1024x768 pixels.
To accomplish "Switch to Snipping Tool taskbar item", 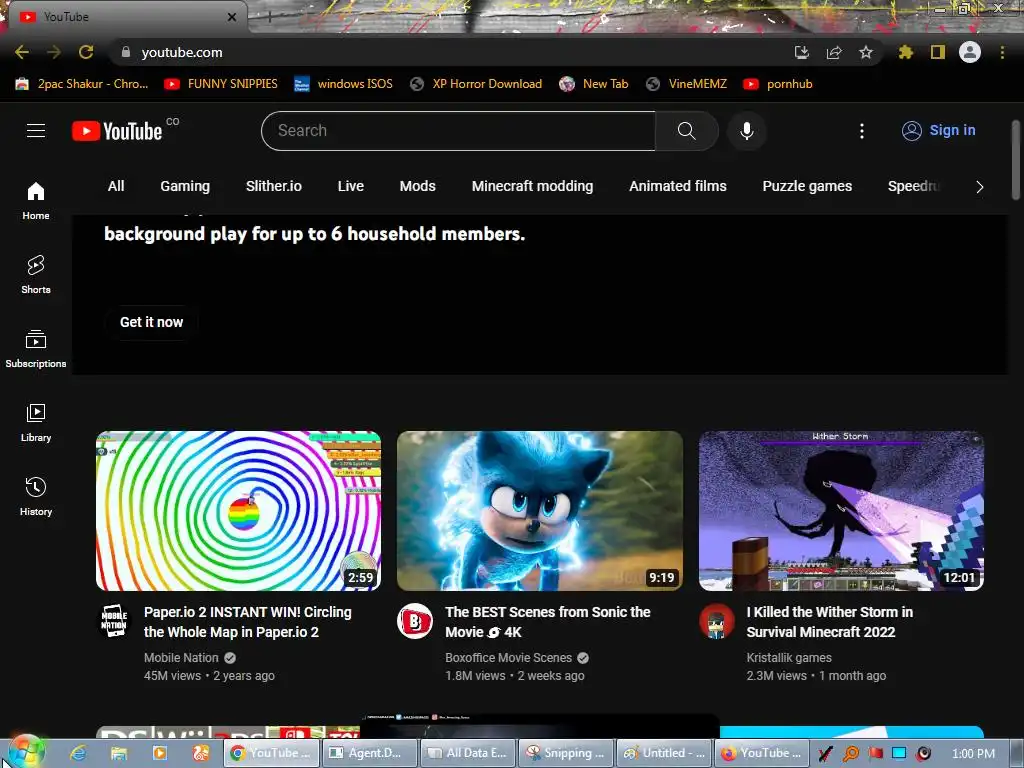I will [566, 753].
